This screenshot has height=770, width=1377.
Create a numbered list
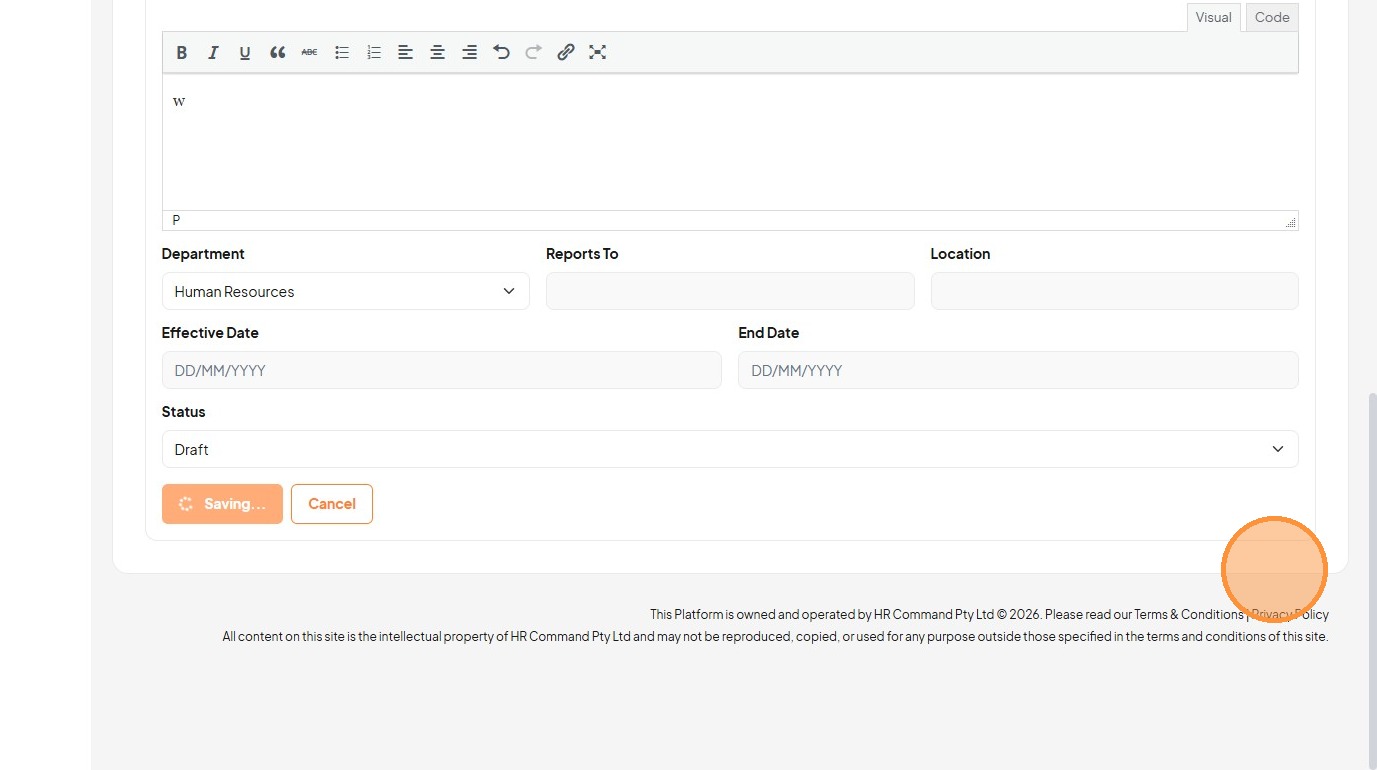pyautogui.click(x=373, y=53)
